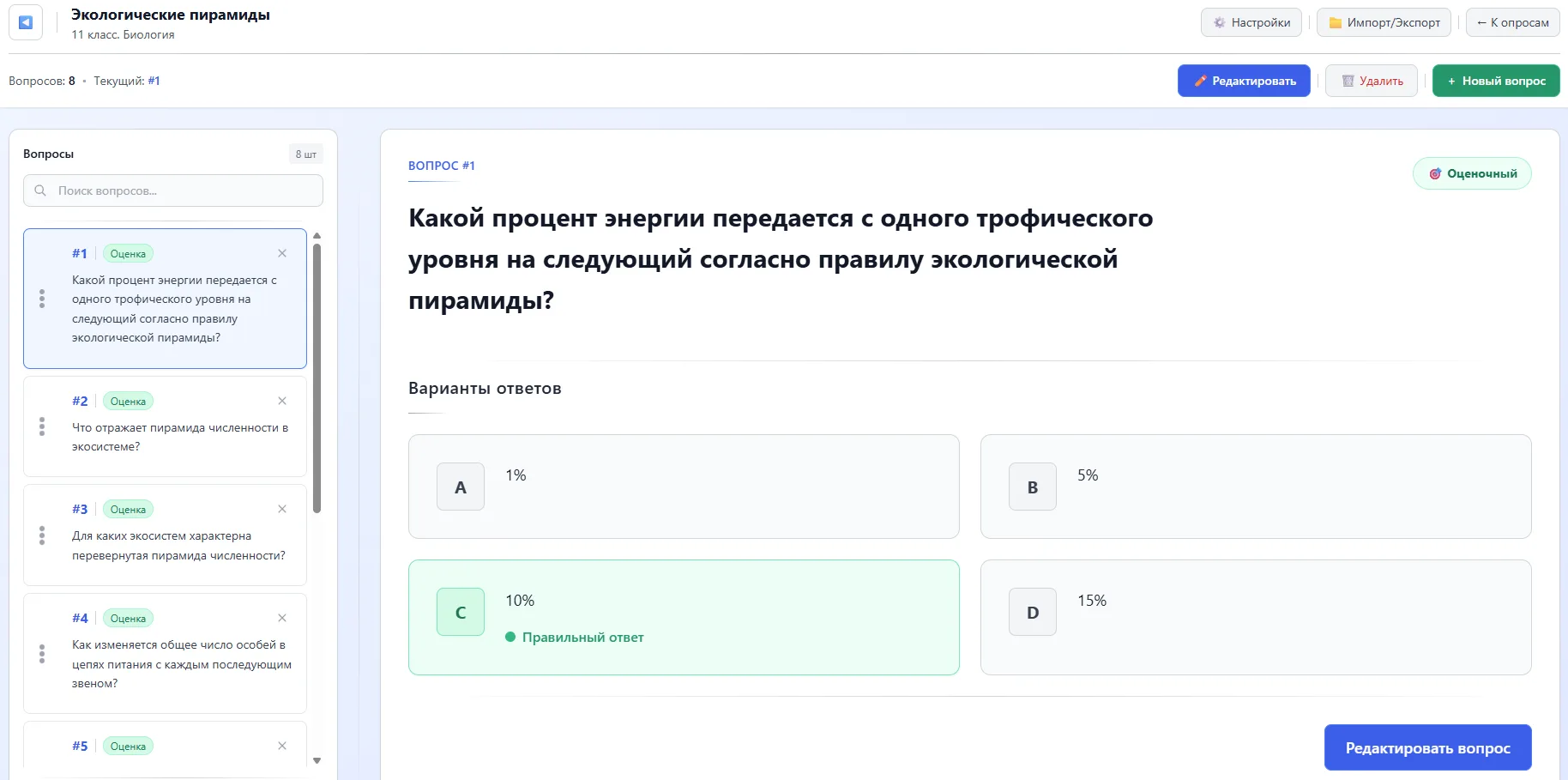Choose answer option B with 5%
The width and height of the screenshot is (1568, 780).
click(1255, 487)
